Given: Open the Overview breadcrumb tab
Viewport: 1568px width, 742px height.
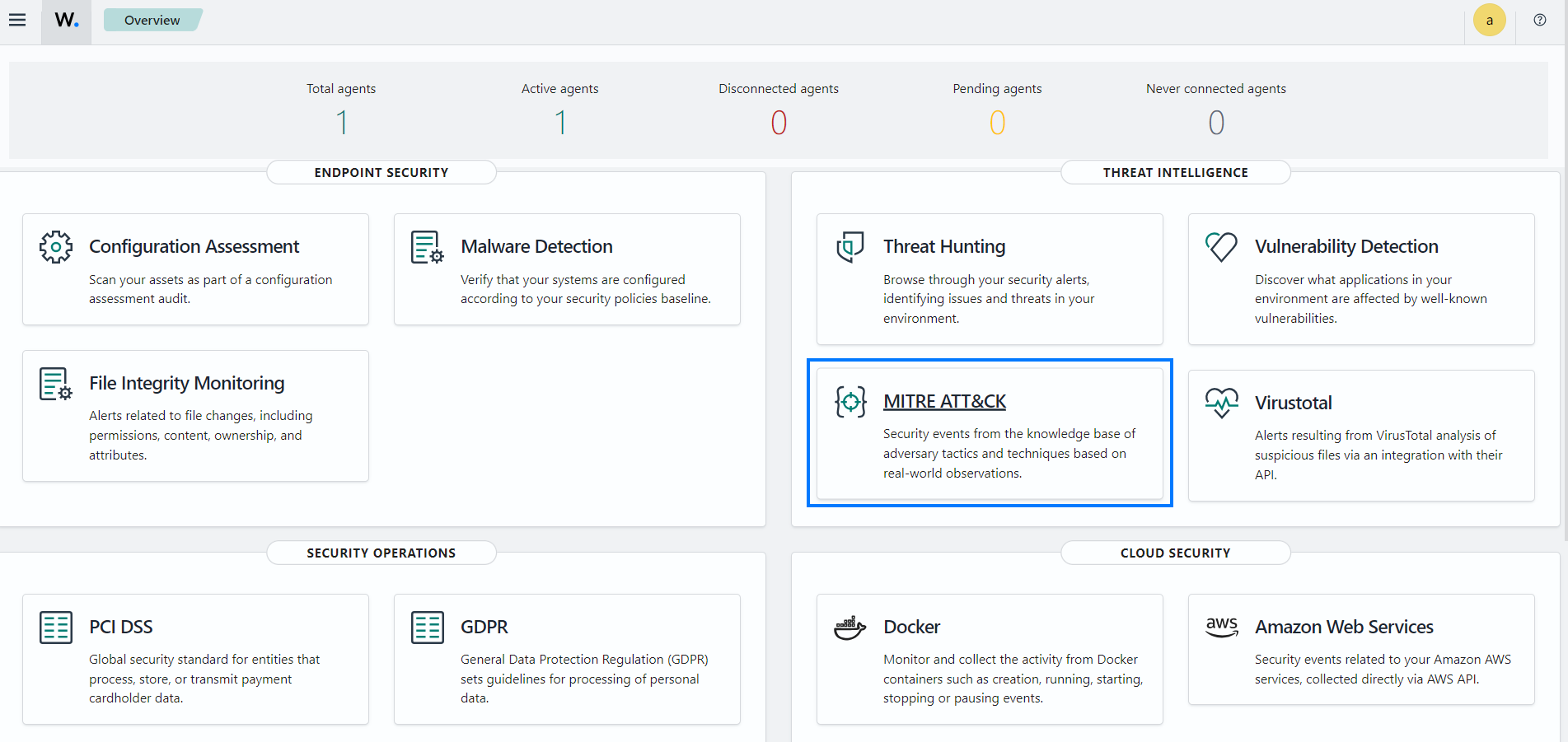Looking at the screenshot, I should coord(152,20).
